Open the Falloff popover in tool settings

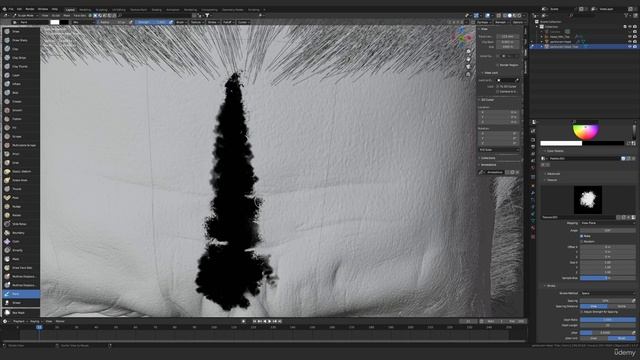coord(228,22)
